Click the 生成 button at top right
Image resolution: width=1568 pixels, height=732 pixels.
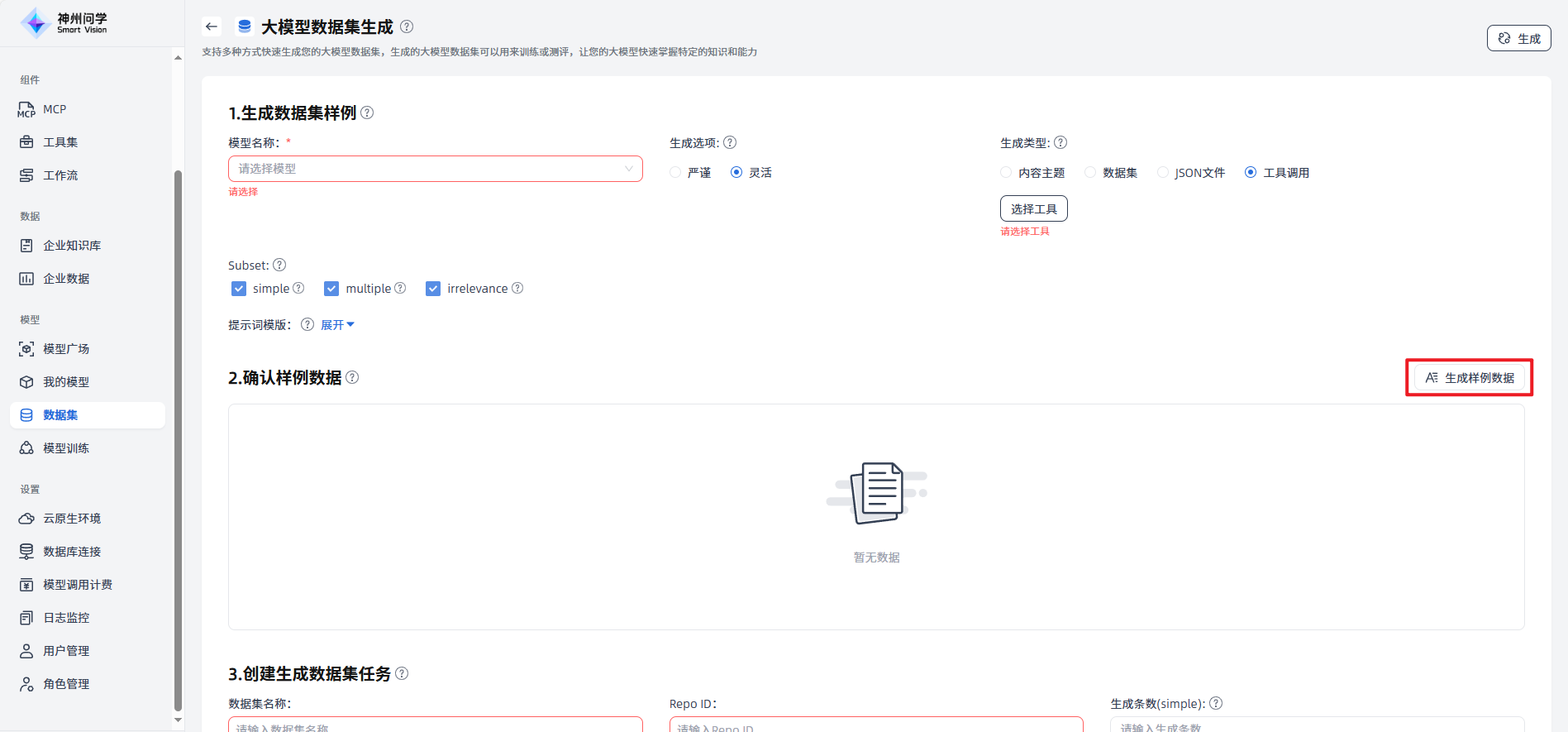pyautogui.click(x=1518, y=39)
